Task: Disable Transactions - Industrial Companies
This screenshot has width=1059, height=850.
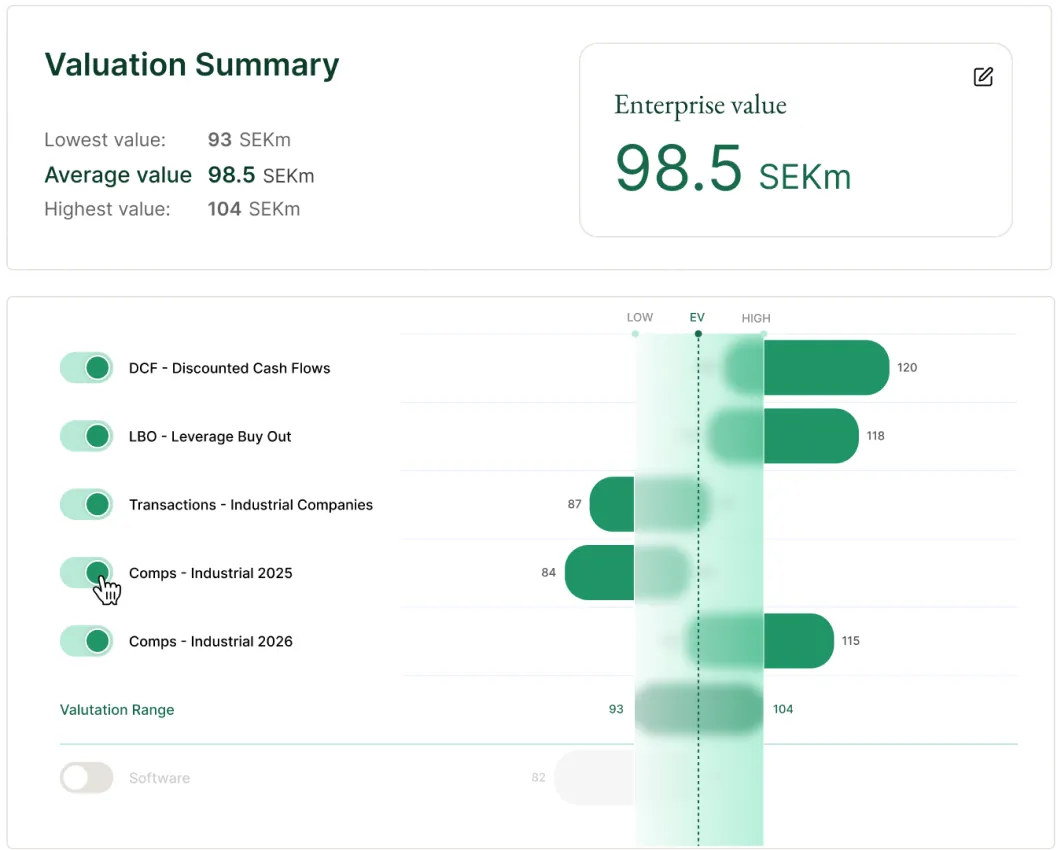Action: 86,504
